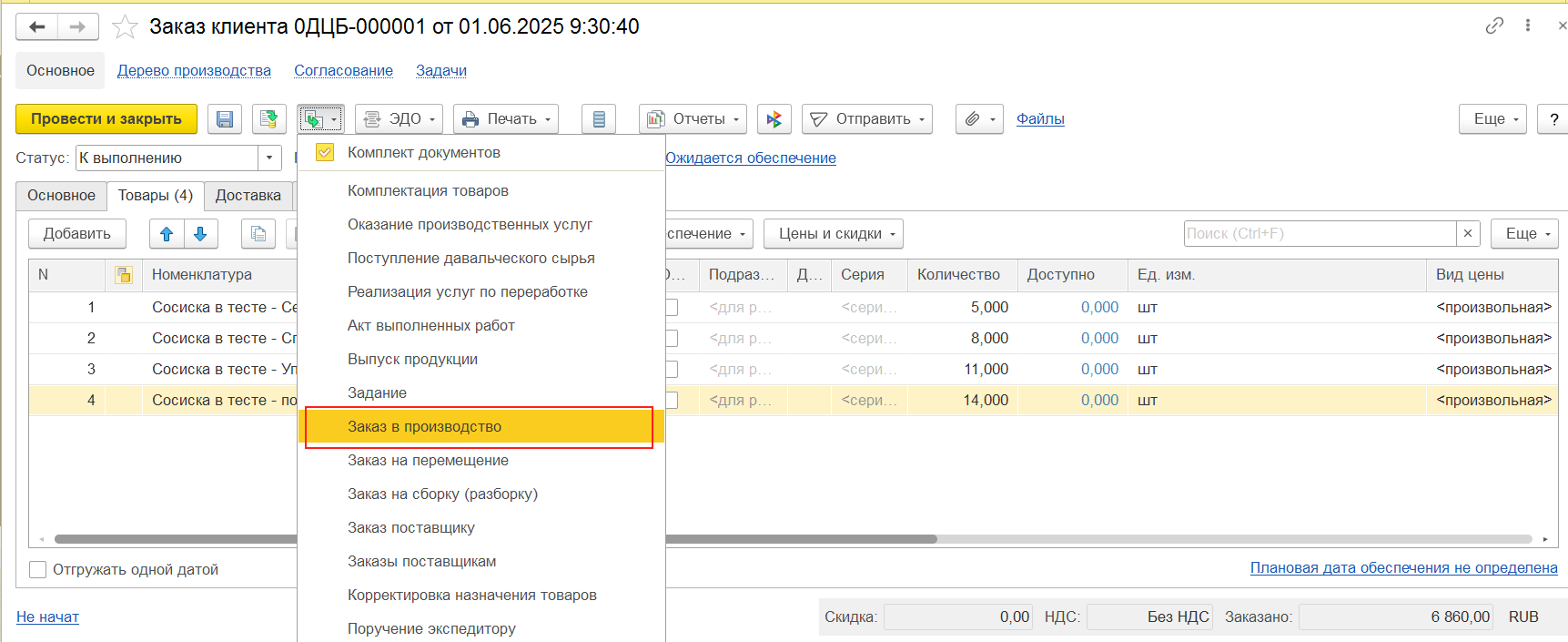Expand the 'Цены и скидки' dropdown
The height and width of the screenshot is (642, 1568).
click(833, 234)
